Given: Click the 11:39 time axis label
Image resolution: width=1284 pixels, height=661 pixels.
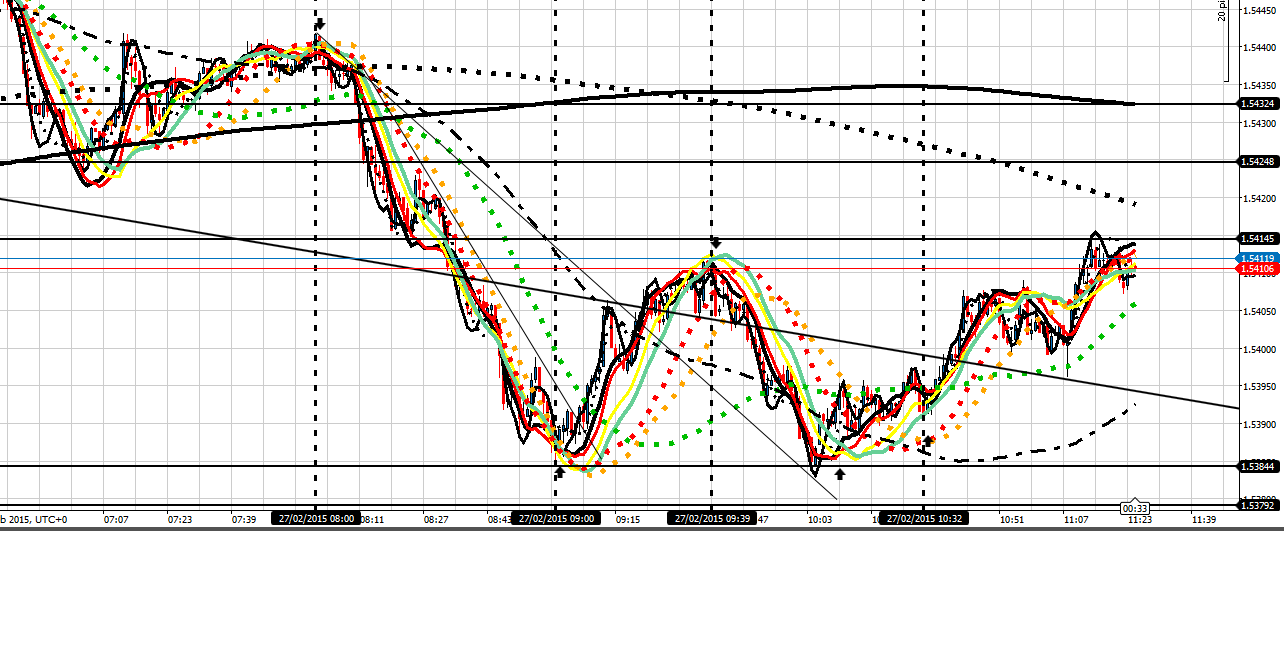Looking at the screenshot, I should [1204, 520].
